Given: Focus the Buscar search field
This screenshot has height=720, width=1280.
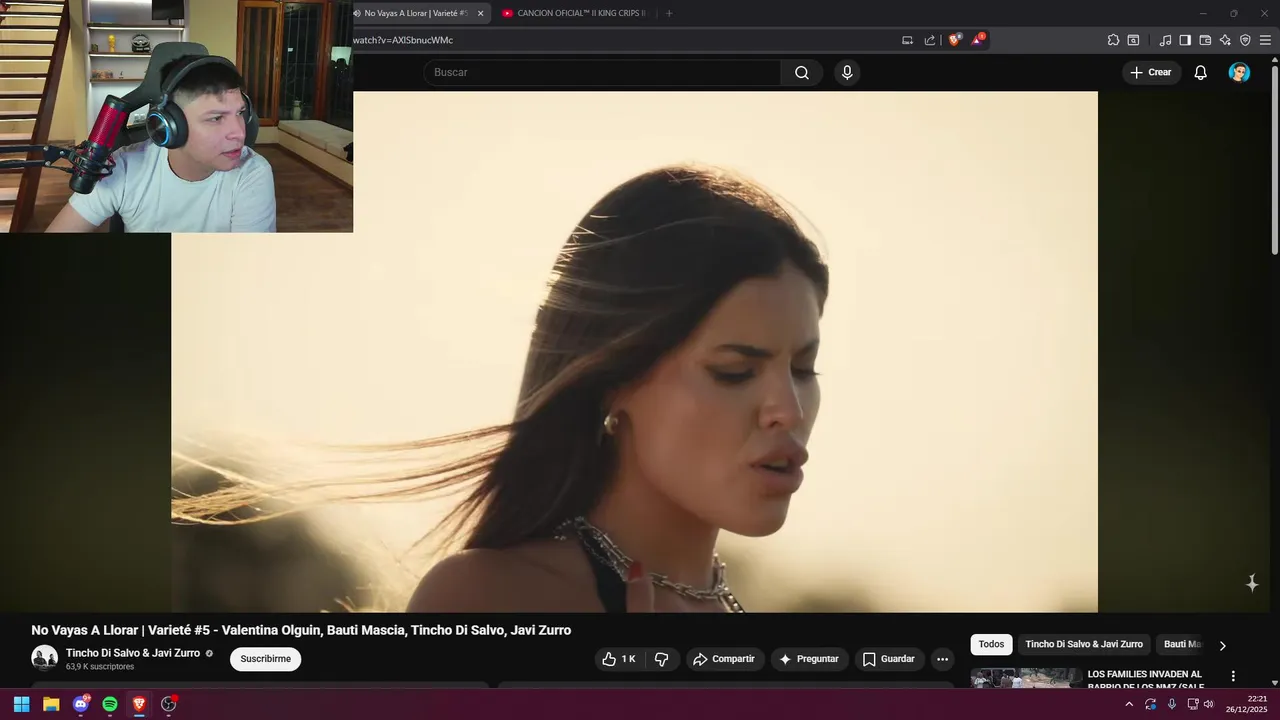Looking at the screenshot, I should pyautogui.click(x=602, y=72).
